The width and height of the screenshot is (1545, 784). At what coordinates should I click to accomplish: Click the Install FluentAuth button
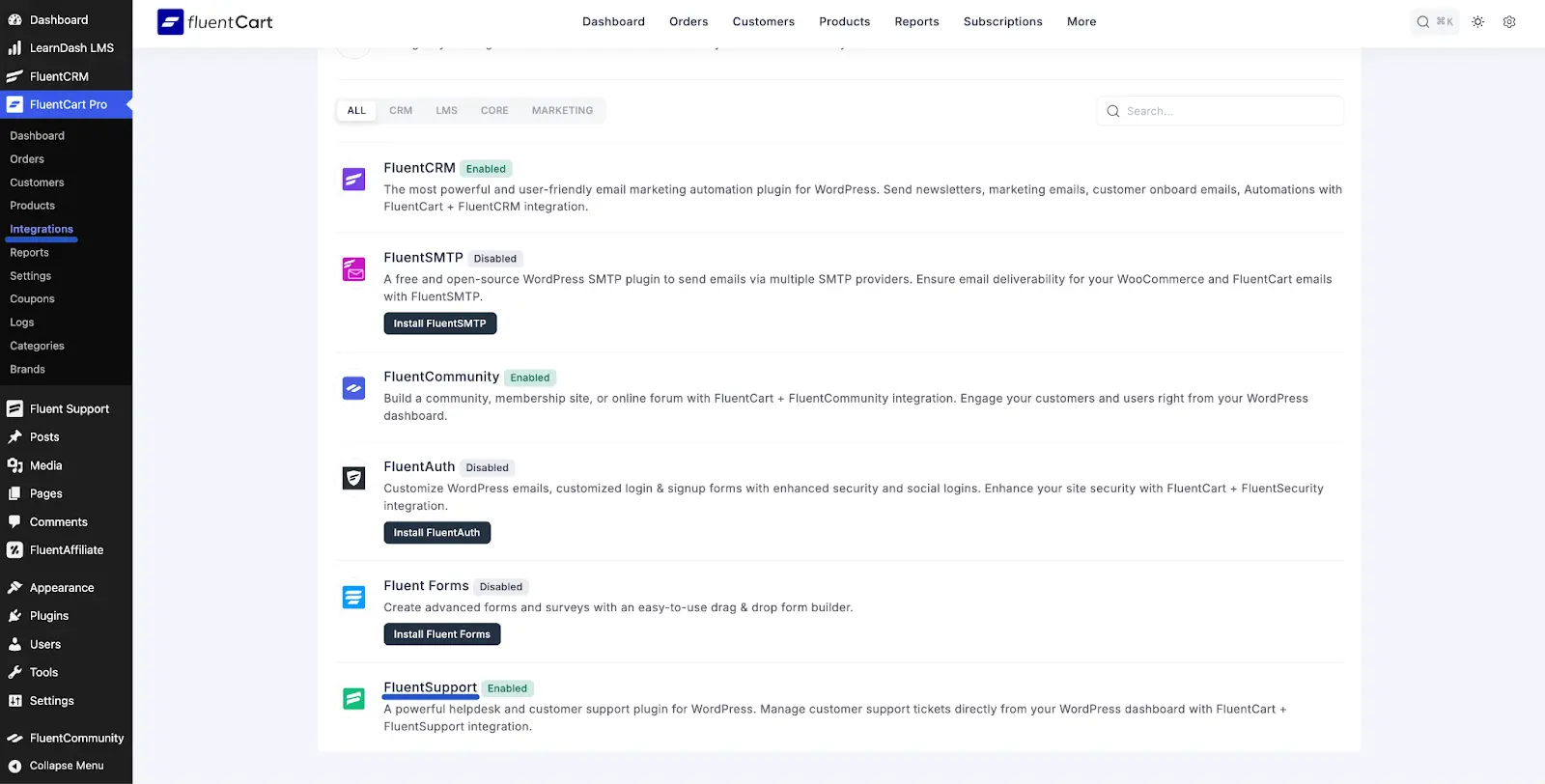click(436, 533)
